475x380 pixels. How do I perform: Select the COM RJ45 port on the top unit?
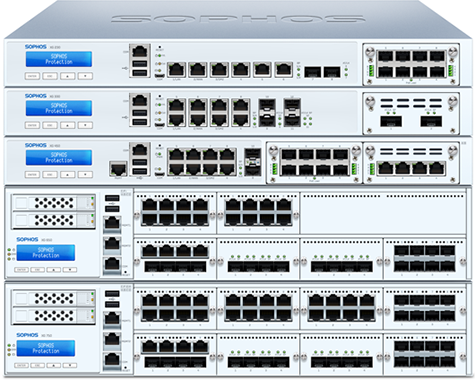(139, 51)
